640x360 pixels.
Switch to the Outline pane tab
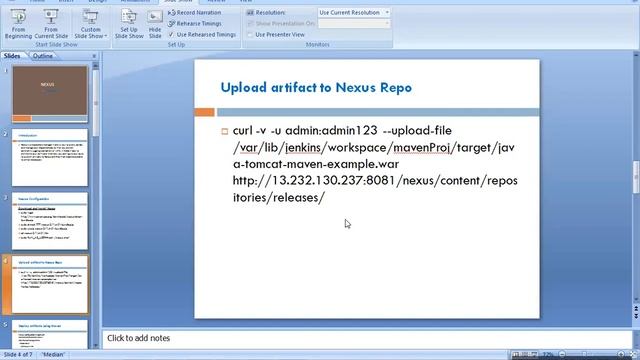click(42, 56)
